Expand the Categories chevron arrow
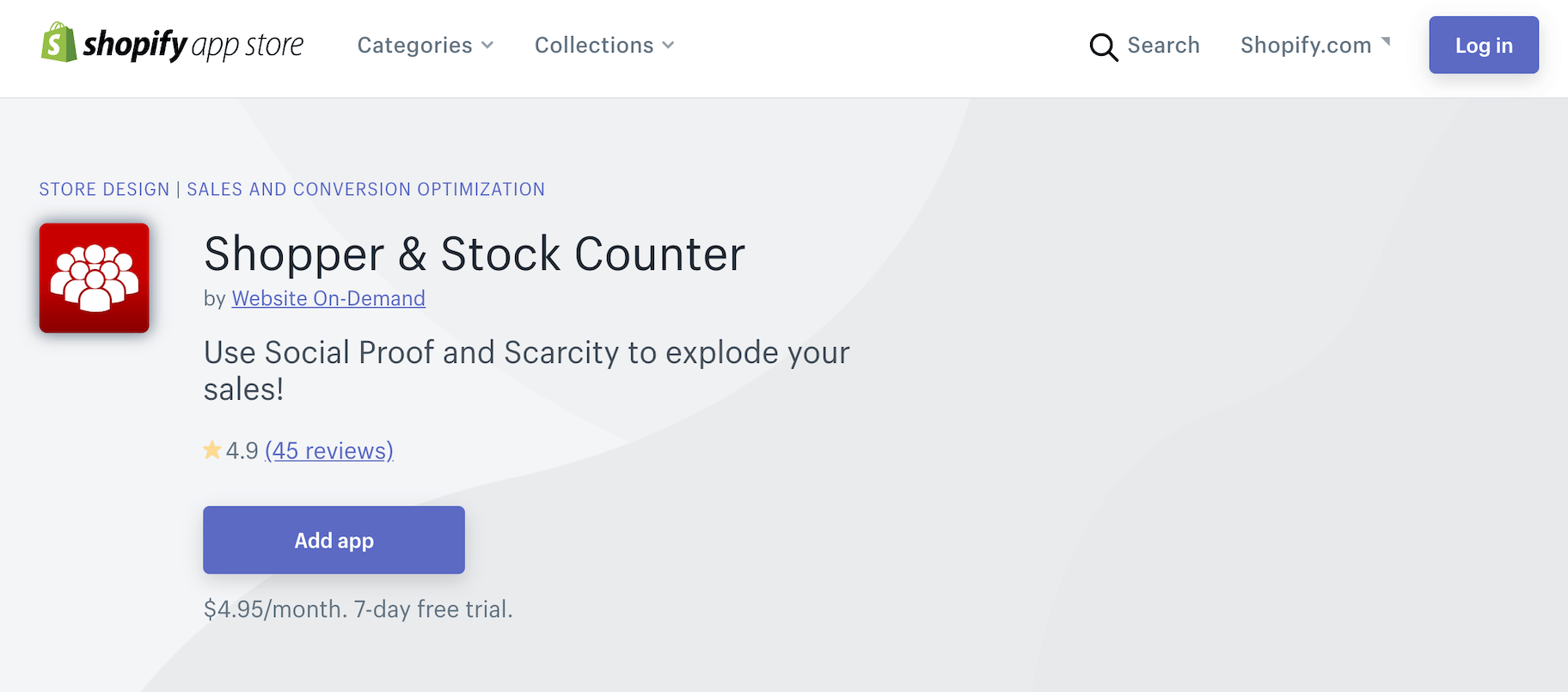The image size is (1568, 692). (487, 46)
